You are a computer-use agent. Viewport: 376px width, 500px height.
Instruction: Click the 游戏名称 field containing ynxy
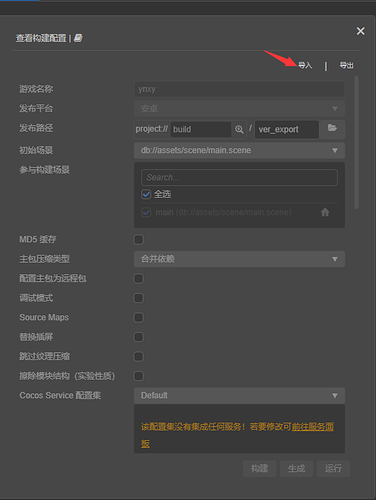(239, 89)
